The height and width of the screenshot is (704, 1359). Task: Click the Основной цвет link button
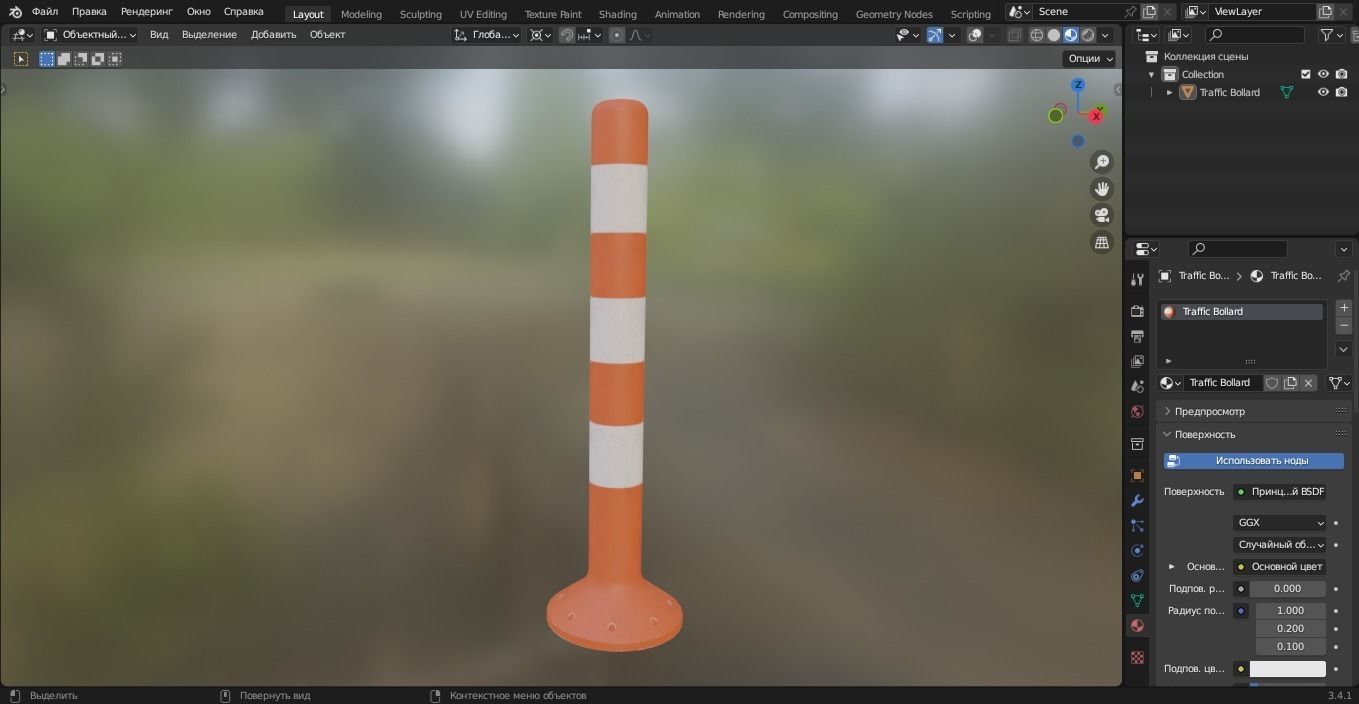click(1280, 567)
